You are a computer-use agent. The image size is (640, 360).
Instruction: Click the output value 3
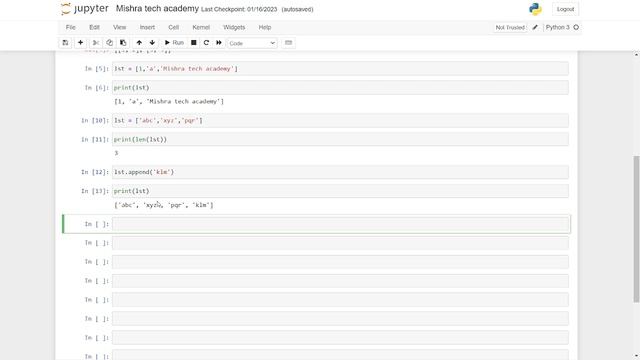116,153
